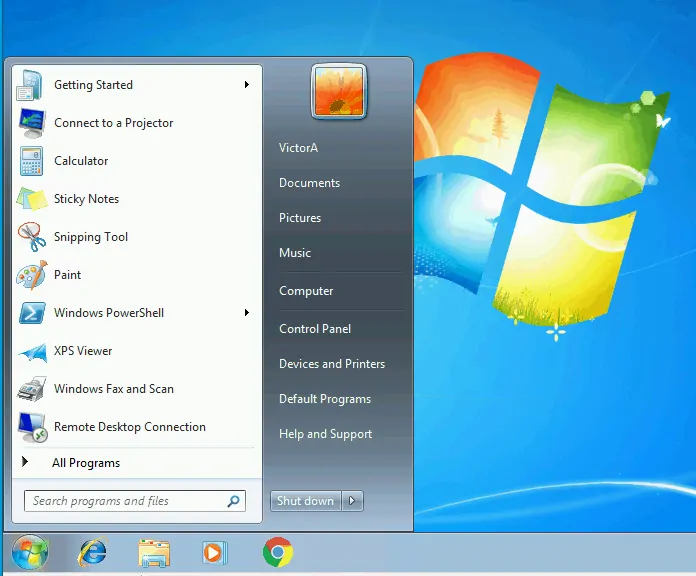Click the user account flower picture
696x576 pixels.
[339, 92]
